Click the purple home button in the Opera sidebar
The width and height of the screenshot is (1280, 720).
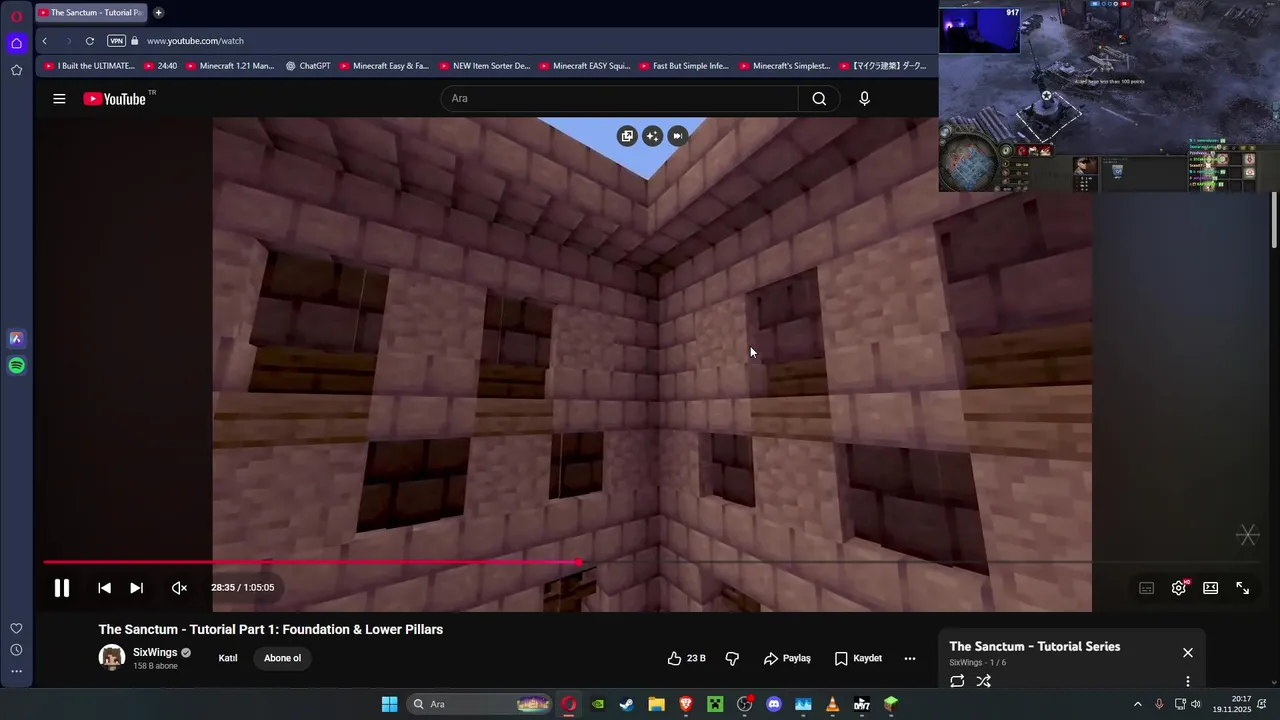(x=16, y=43)
